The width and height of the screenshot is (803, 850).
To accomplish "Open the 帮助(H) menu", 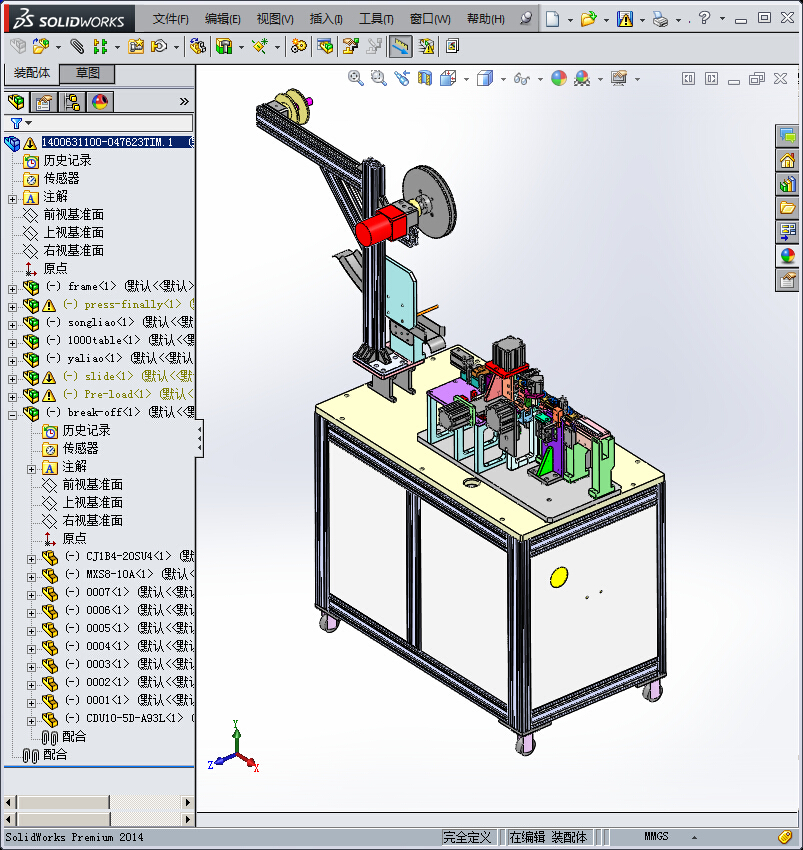I will coord(485,19).
